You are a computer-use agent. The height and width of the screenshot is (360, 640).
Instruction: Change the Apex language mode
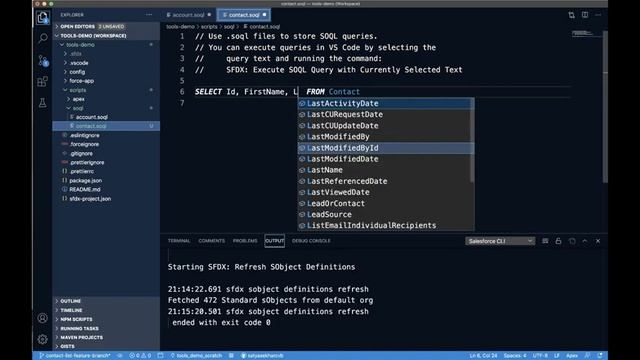572,356
